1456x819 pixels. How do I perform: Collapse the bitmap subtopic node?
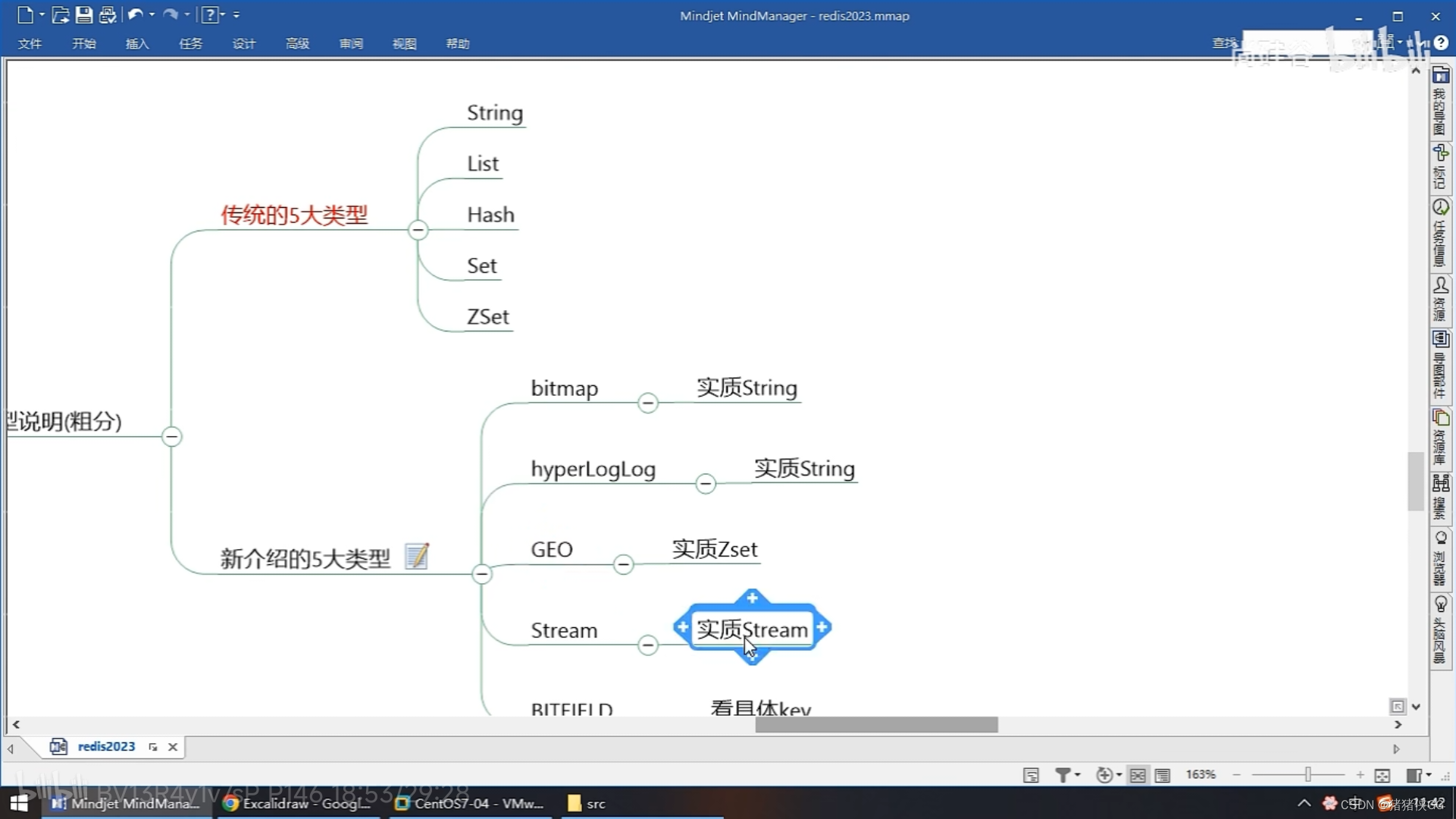pos(648,403)
